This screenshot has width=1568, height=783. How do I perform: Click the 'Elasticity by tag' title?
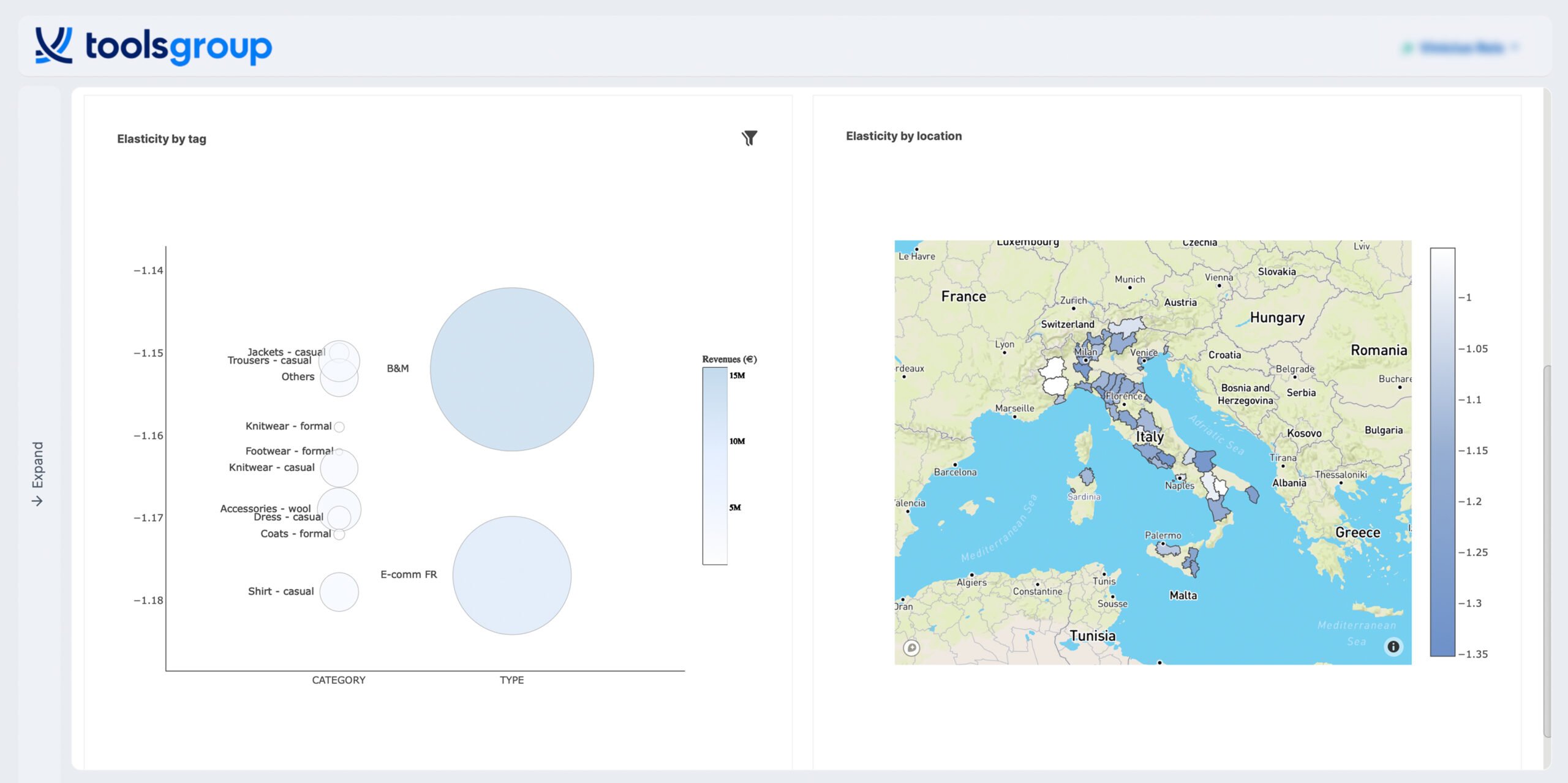point(162,139)
